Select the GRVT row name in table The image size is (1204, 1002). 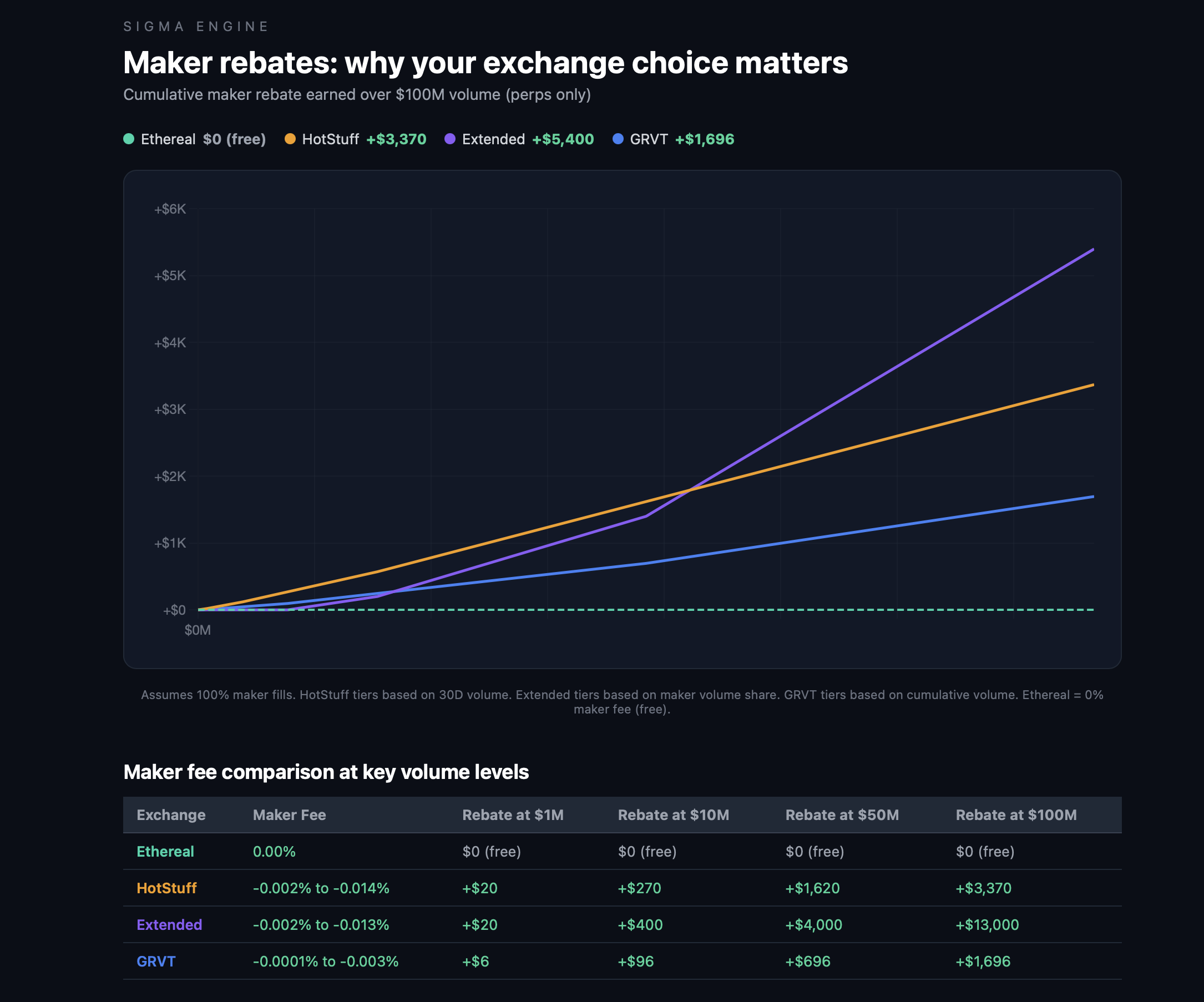(x=156, y=961)
